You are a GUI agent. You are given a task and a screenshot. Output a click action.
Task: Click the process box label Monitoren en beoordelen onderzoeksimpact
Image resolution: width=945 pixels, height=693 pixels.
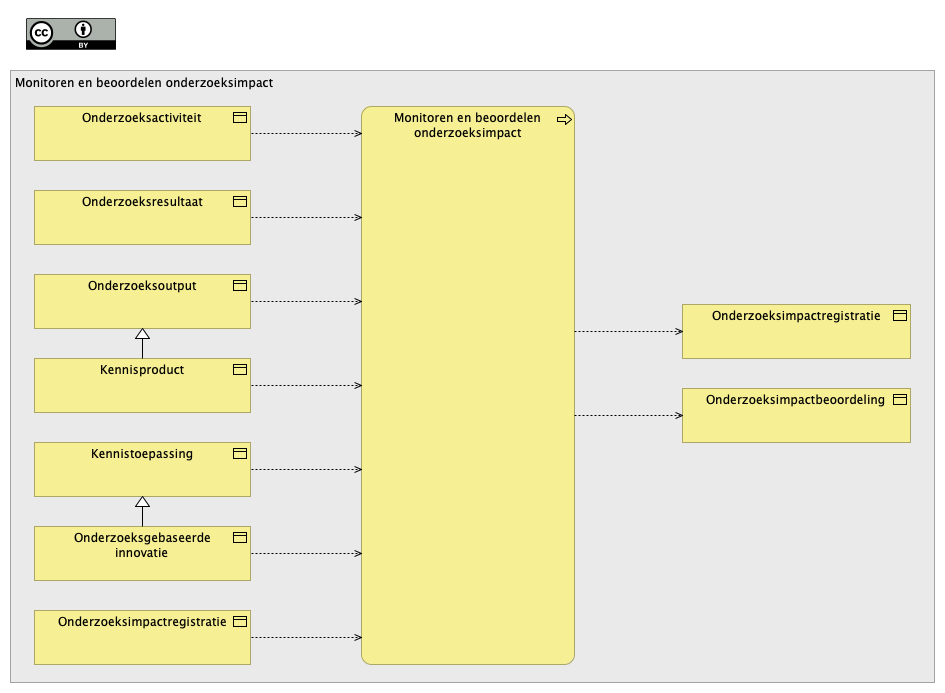pos(468,125)
